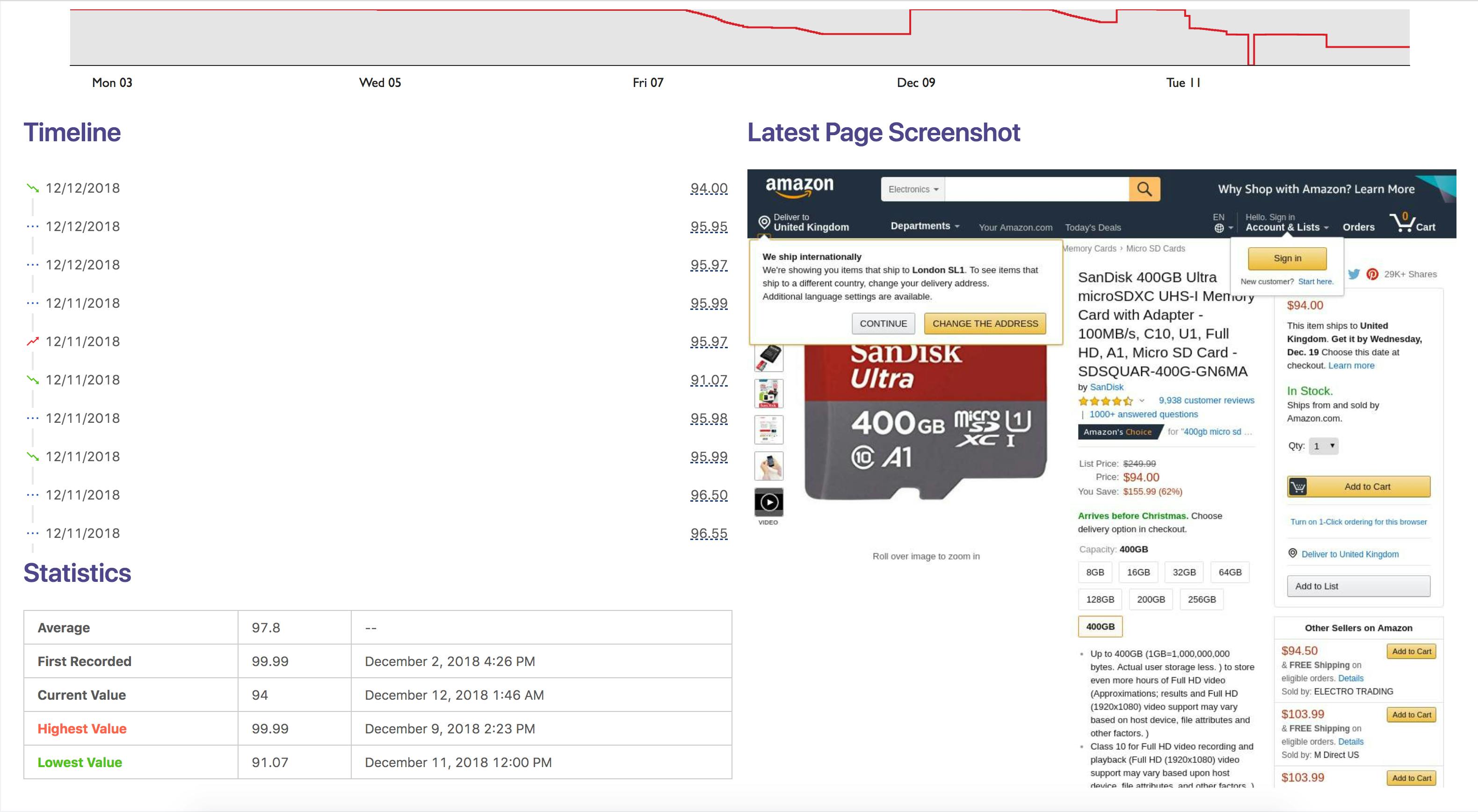Expand the star rating breakdown arrow
Image resolution: width=1478 pixels, height=812 pixels.
coord(1142,400)
